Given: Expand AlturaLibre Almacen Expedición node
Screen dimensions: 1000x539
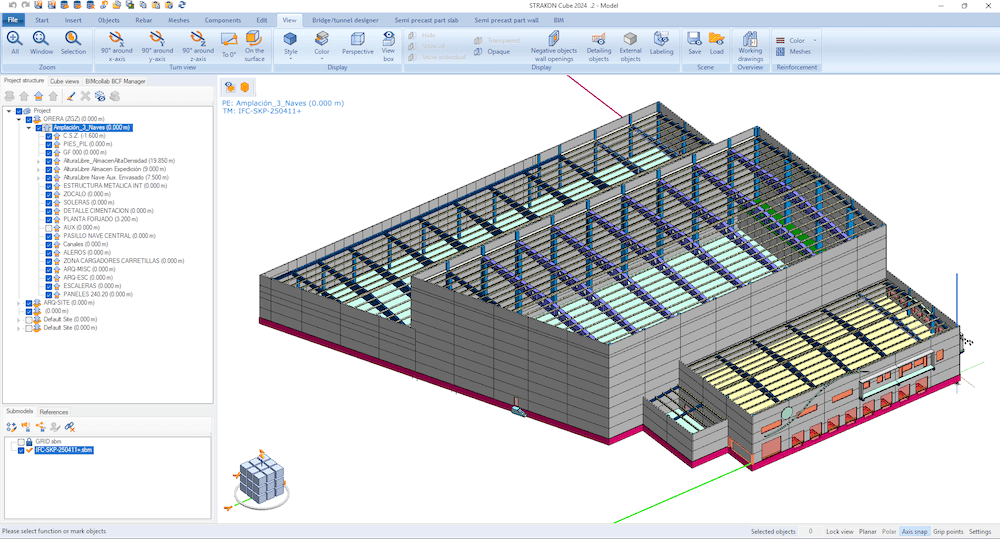Looking at the screenshot, I should point(38,170).
